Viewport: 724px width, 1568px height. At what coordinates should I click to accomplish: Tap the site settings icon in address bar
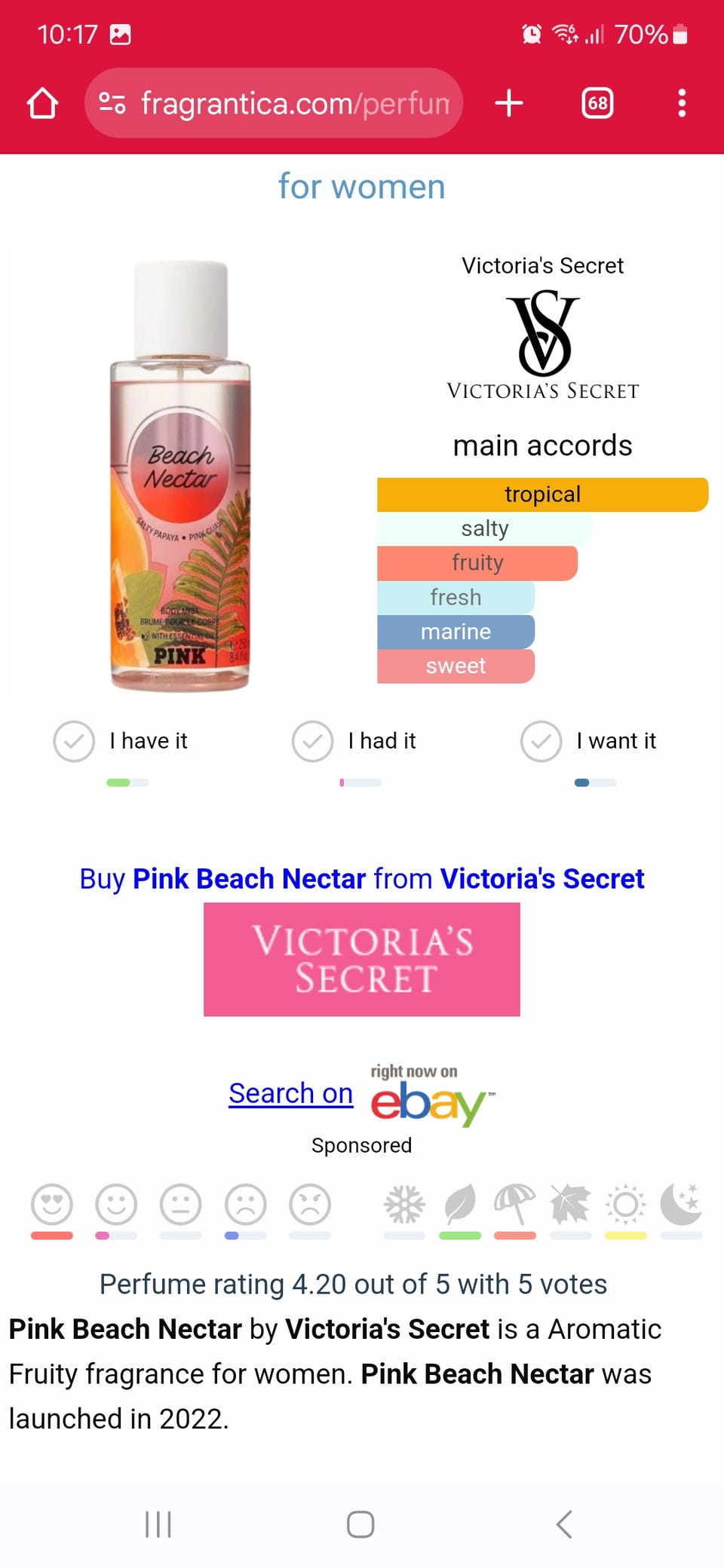112,103
